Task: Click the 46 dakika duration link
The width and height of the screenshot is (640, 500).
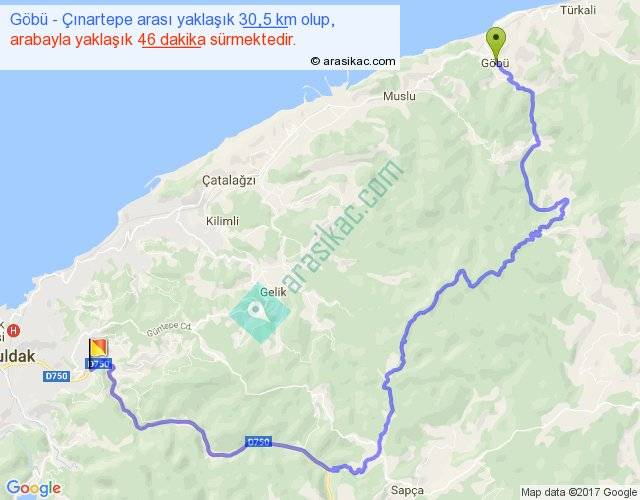Action: coord(171,40)
